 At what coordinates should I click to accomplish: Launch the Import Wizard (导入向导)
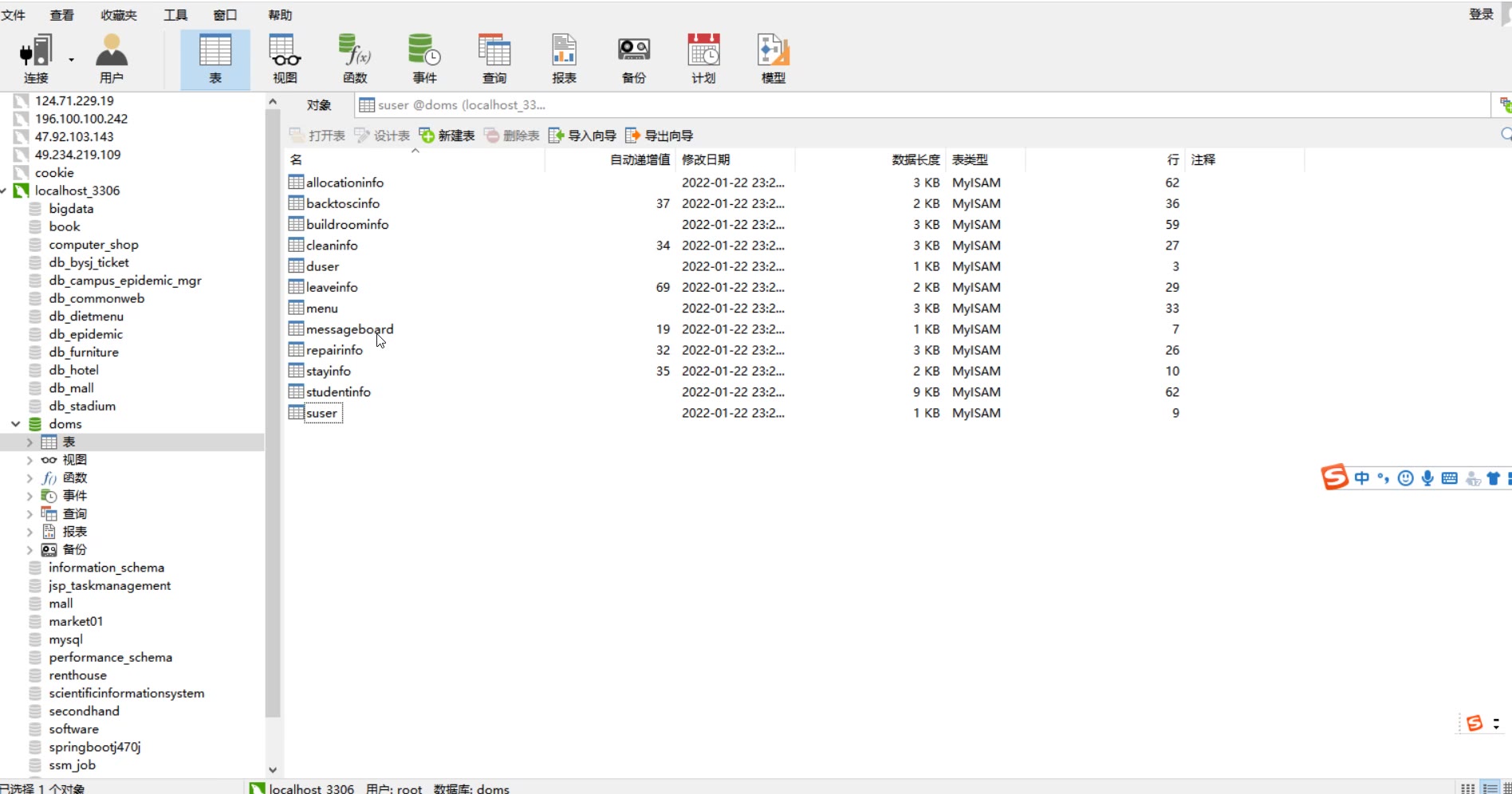[583, 136]
